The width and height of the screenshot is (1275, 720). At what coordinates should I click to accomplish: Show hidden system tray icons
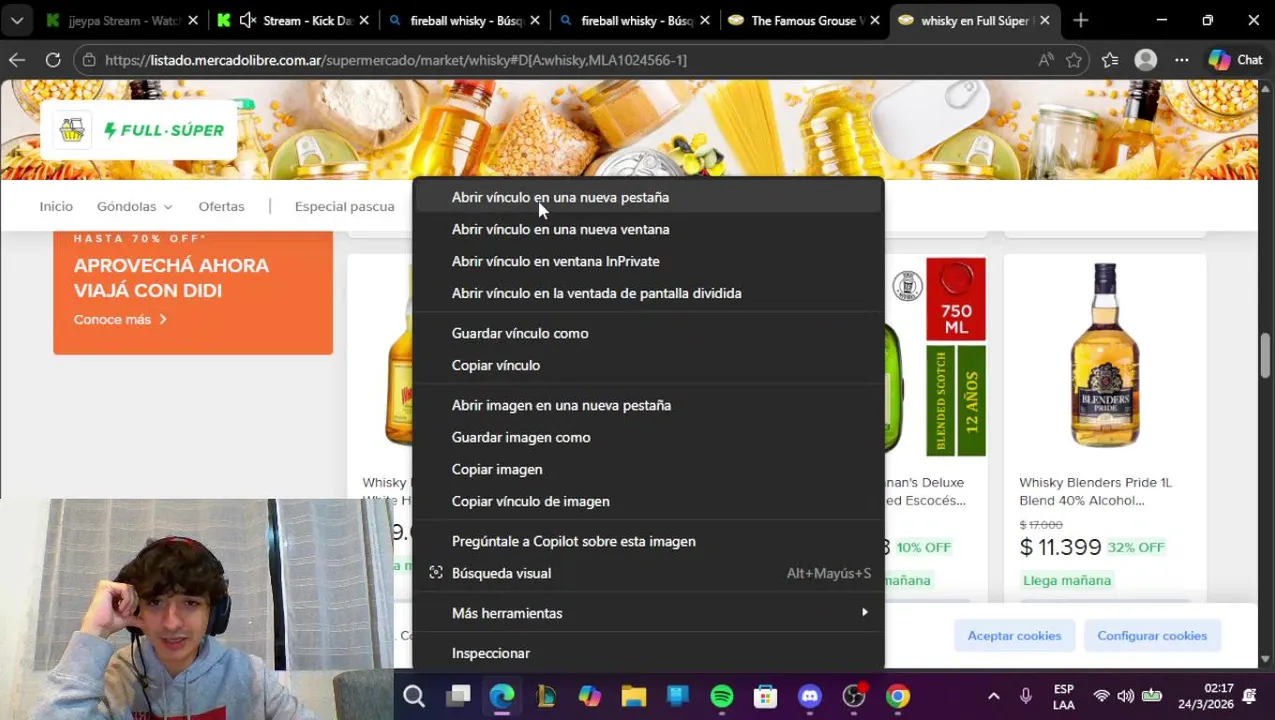coord(993,696)
